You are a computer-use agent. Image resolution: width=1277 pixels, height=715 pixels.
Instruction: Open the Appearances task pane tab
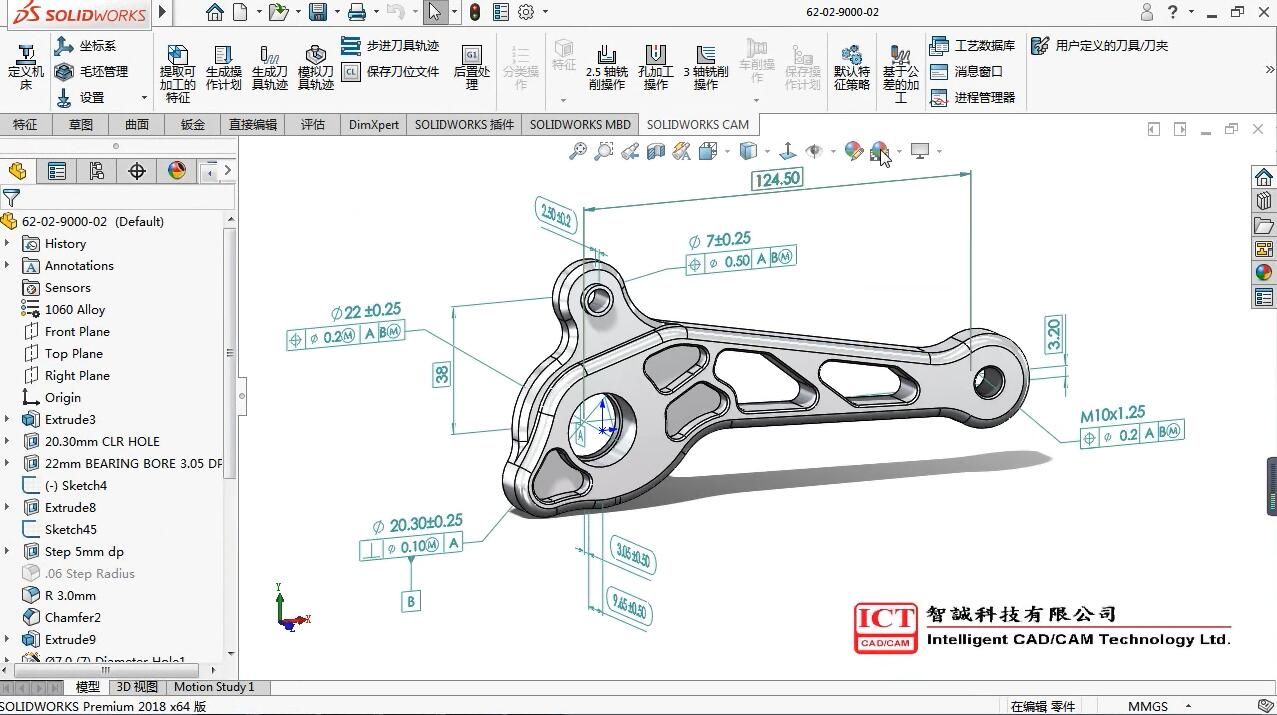pos(1264,273)
